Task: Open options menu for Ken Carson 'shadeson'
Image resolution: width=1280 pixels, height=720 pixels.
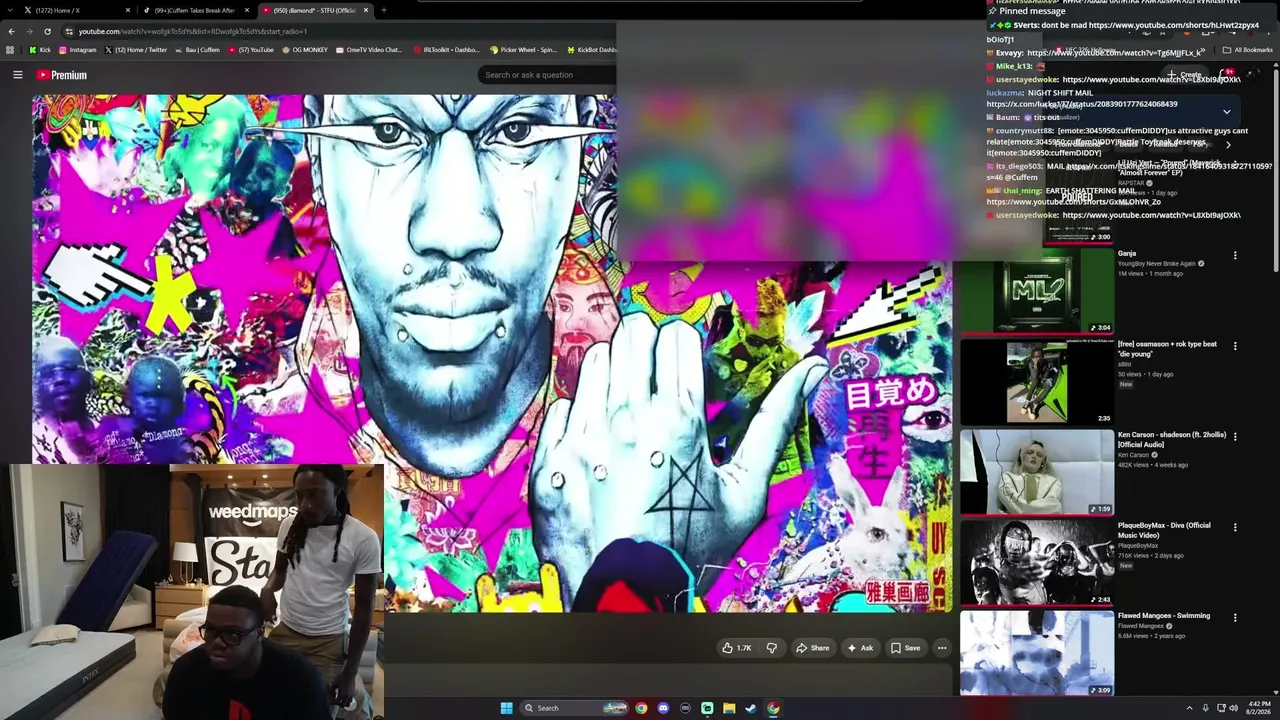Action: [x=1235, y=436]
